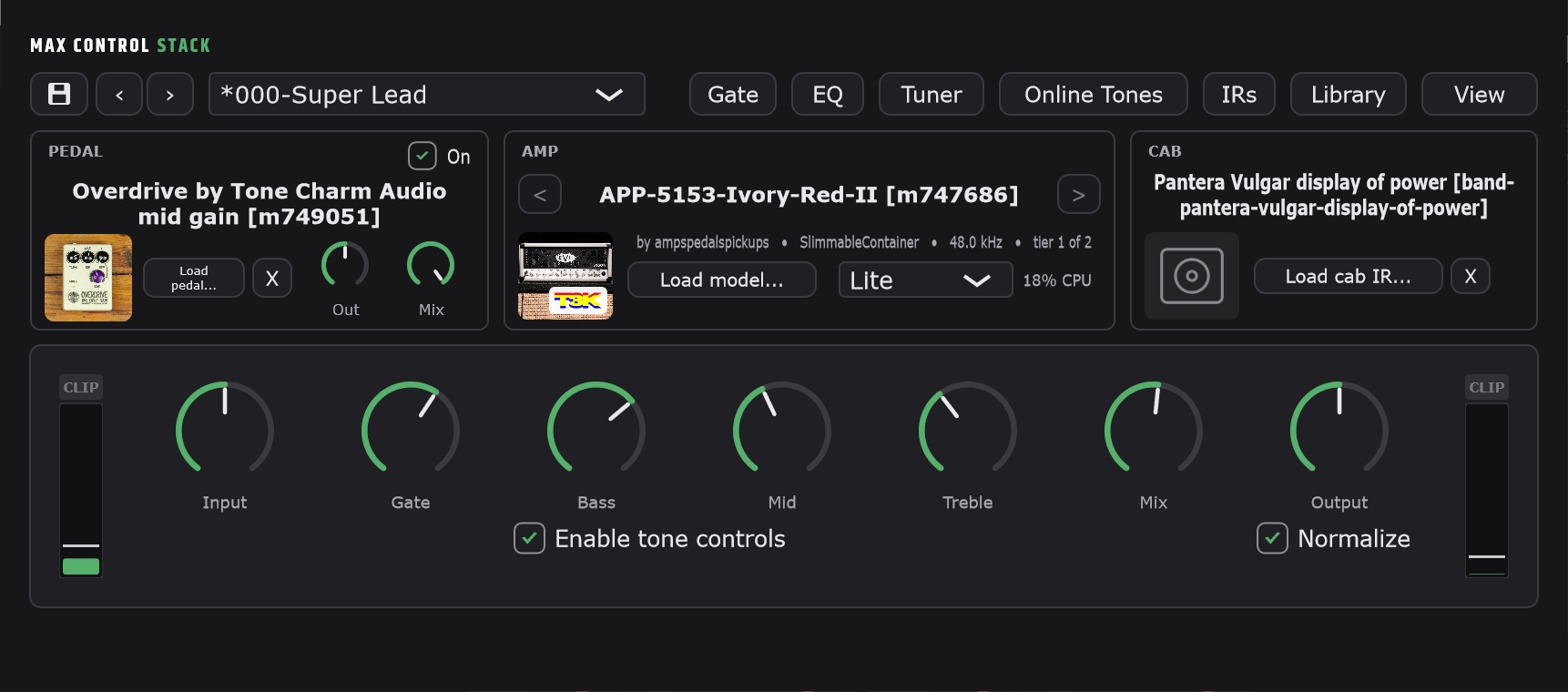The height and width of the screenshot is (692, 1568).
Task: Go to next preset arrow
Action: pyautogui.click(x=170, y=94)
